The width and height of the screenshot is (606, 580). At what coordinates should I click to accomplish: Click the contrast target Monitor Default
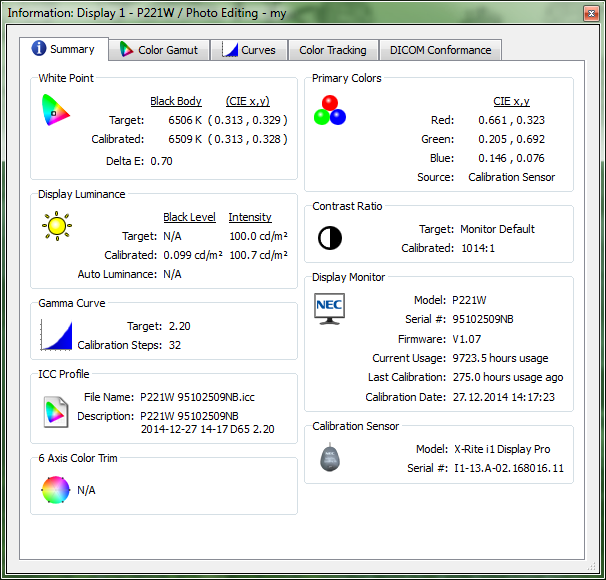497,229
